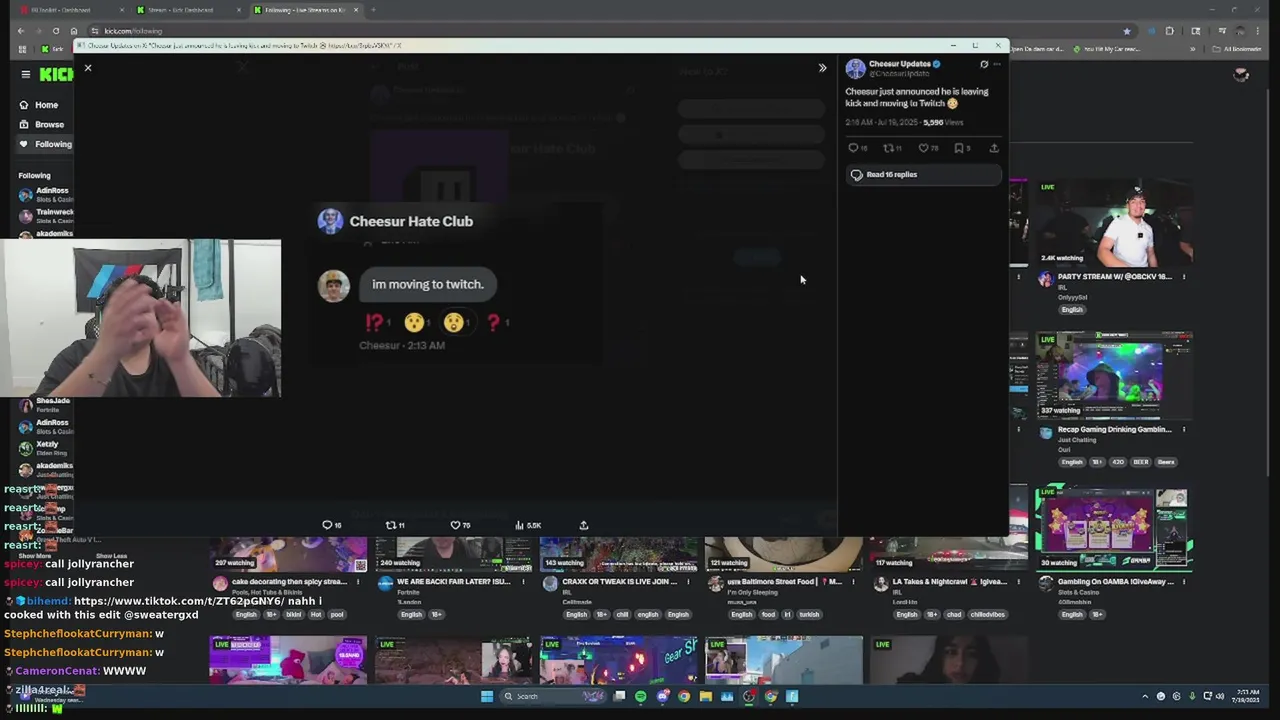1280x720 pixels.
Task: Click heart icon in bottom image action bar
Action: [x=455, y=525]
